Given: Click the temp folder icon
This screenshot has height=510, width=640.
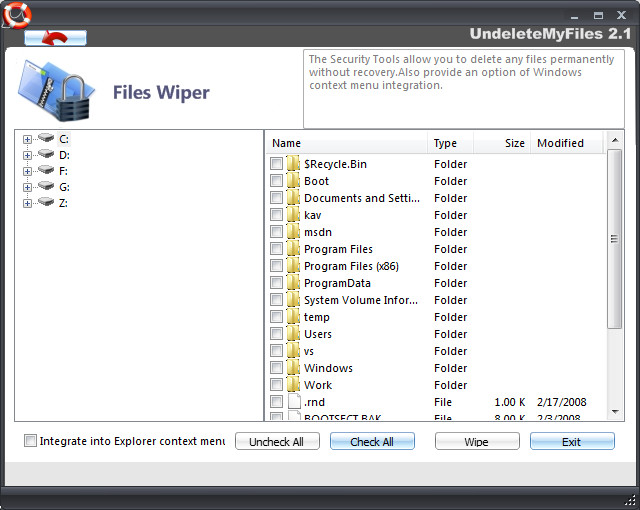Looking at the screenshot, I should point(293,317).
